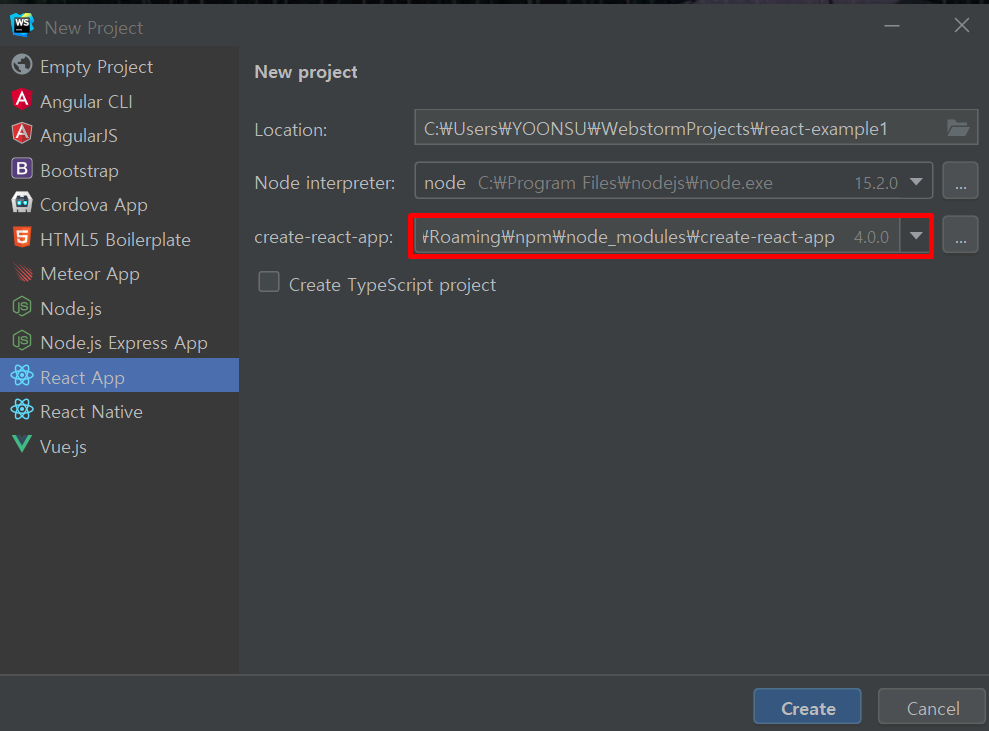Close the New Project dialog
989x731 pixels.
(x=961, y=25)
